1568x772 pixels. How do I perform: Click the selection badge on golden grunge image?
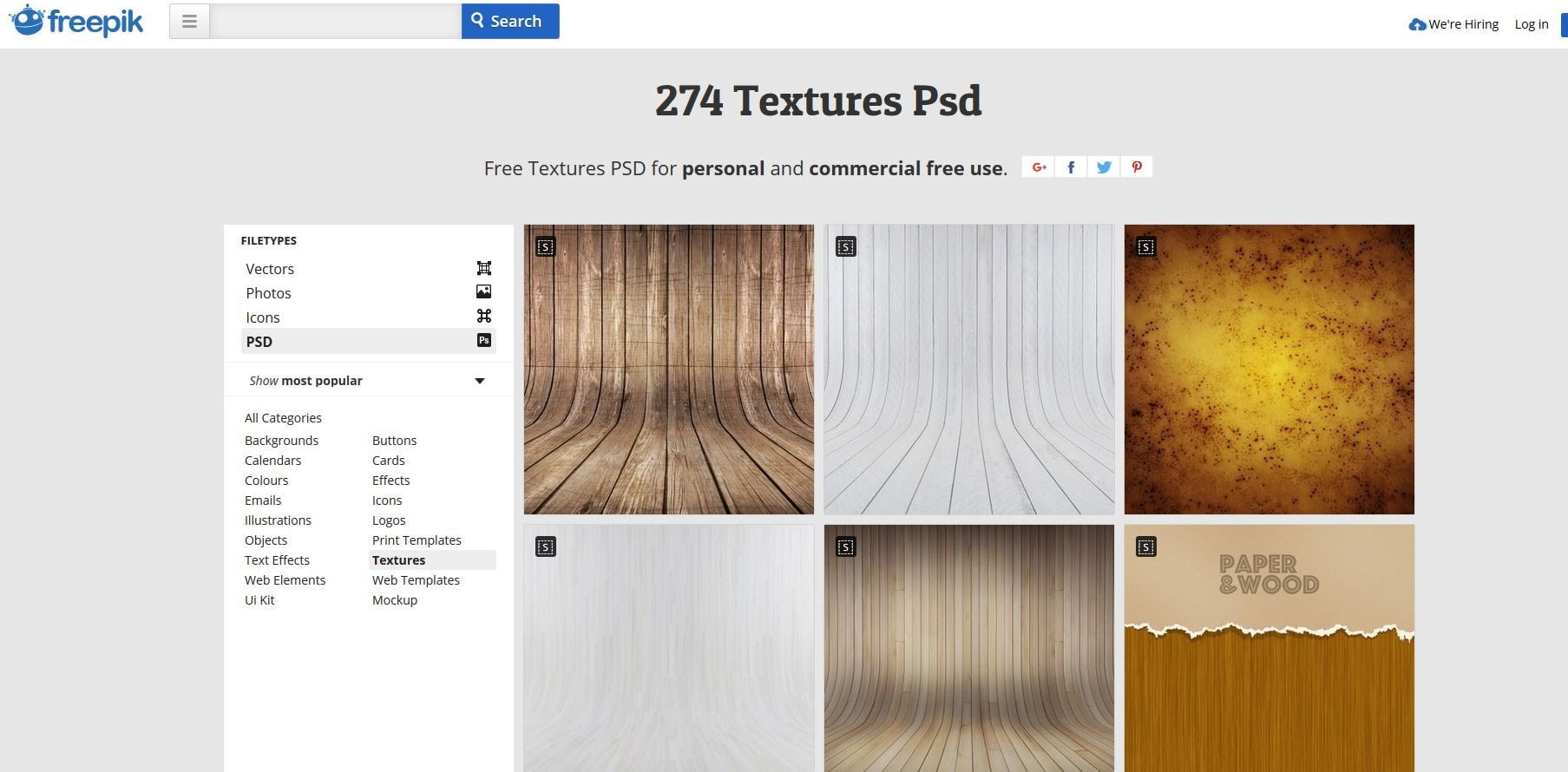click(1146, 247)
